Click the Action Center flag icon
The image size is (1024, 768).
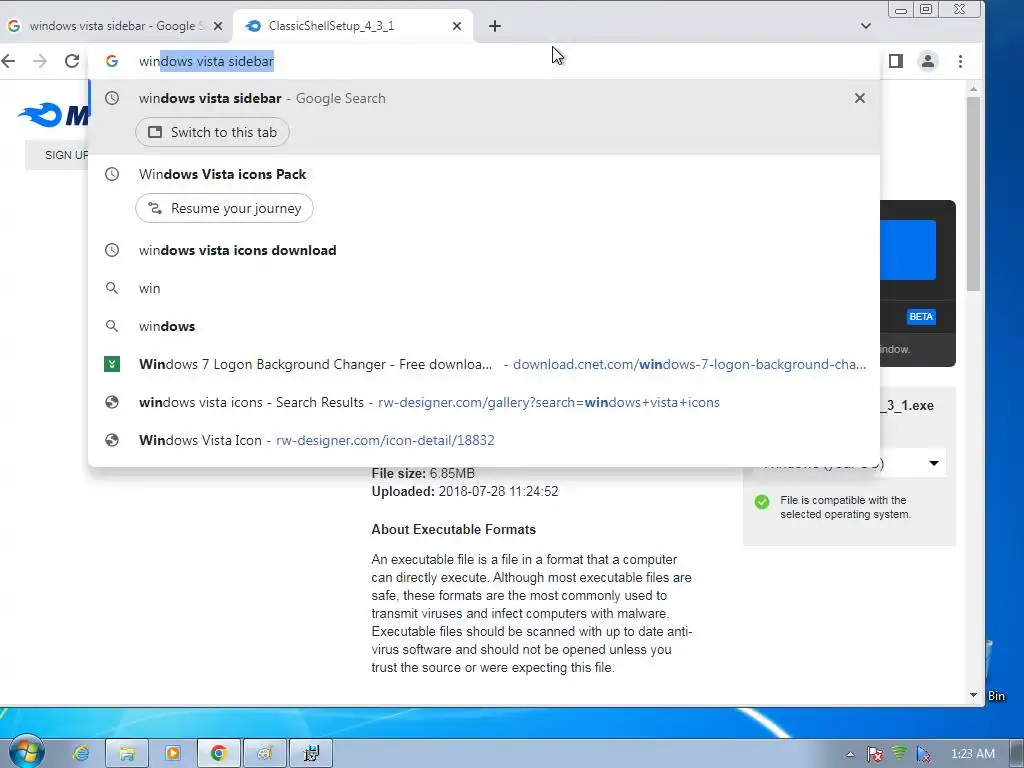point(874,754)
